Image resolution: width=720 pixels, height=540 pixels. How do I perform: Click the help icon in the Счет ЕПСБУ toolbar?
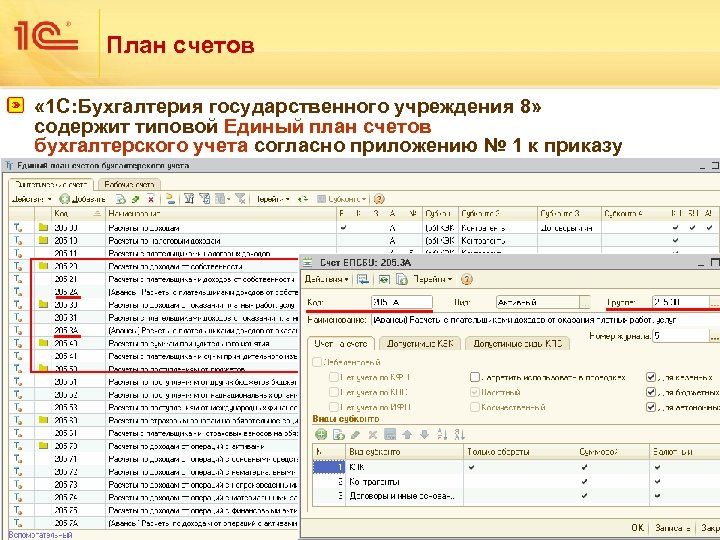[467, 279]
